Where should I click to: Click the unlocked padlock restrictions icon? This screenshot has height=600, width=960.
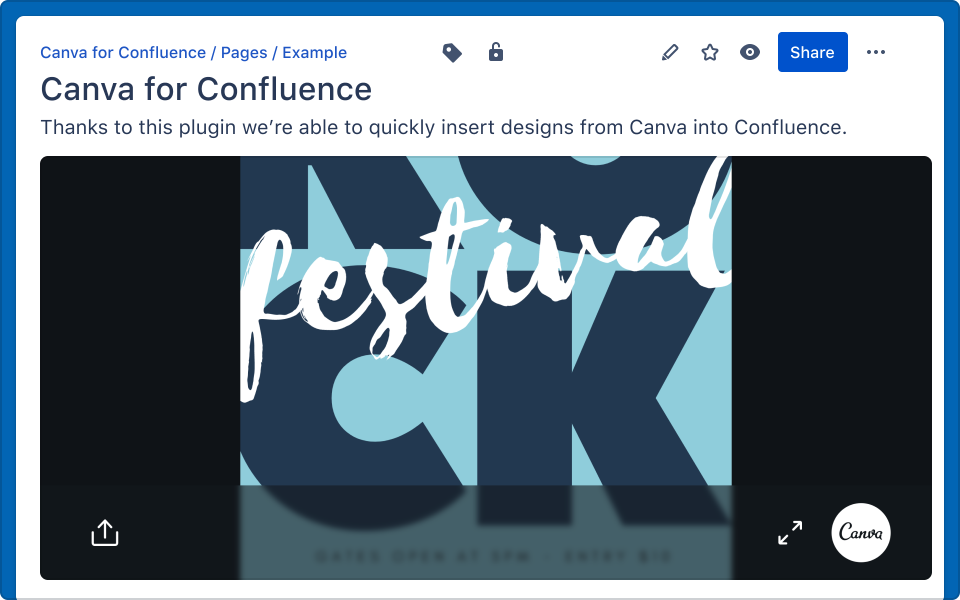click(x=495, y=52)
